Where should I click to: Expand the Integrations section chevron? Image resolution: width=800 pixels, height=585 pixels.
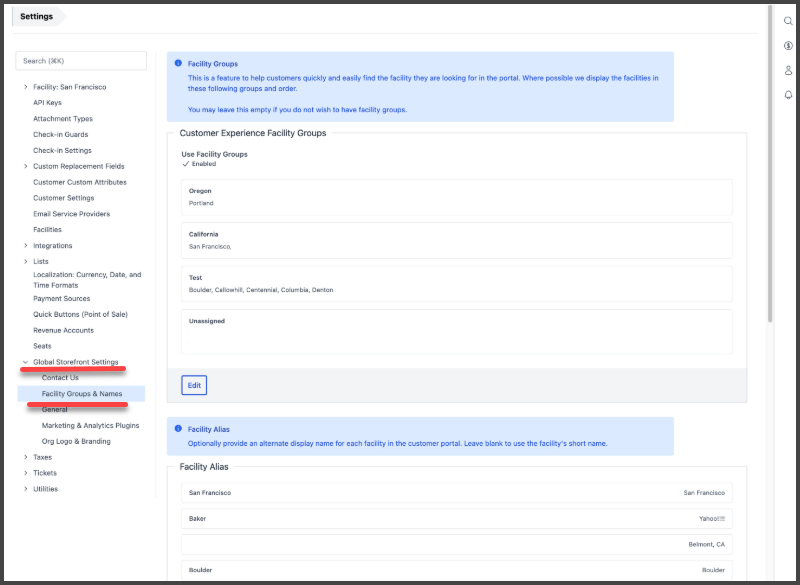[x=26, y=246]
